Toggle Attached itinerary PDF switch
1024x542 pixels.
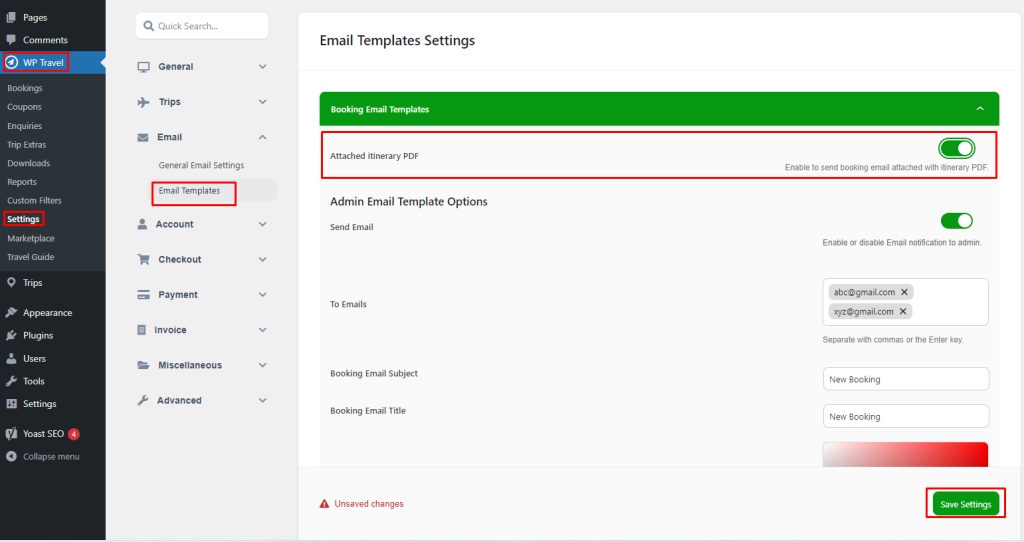pos(957,148)
